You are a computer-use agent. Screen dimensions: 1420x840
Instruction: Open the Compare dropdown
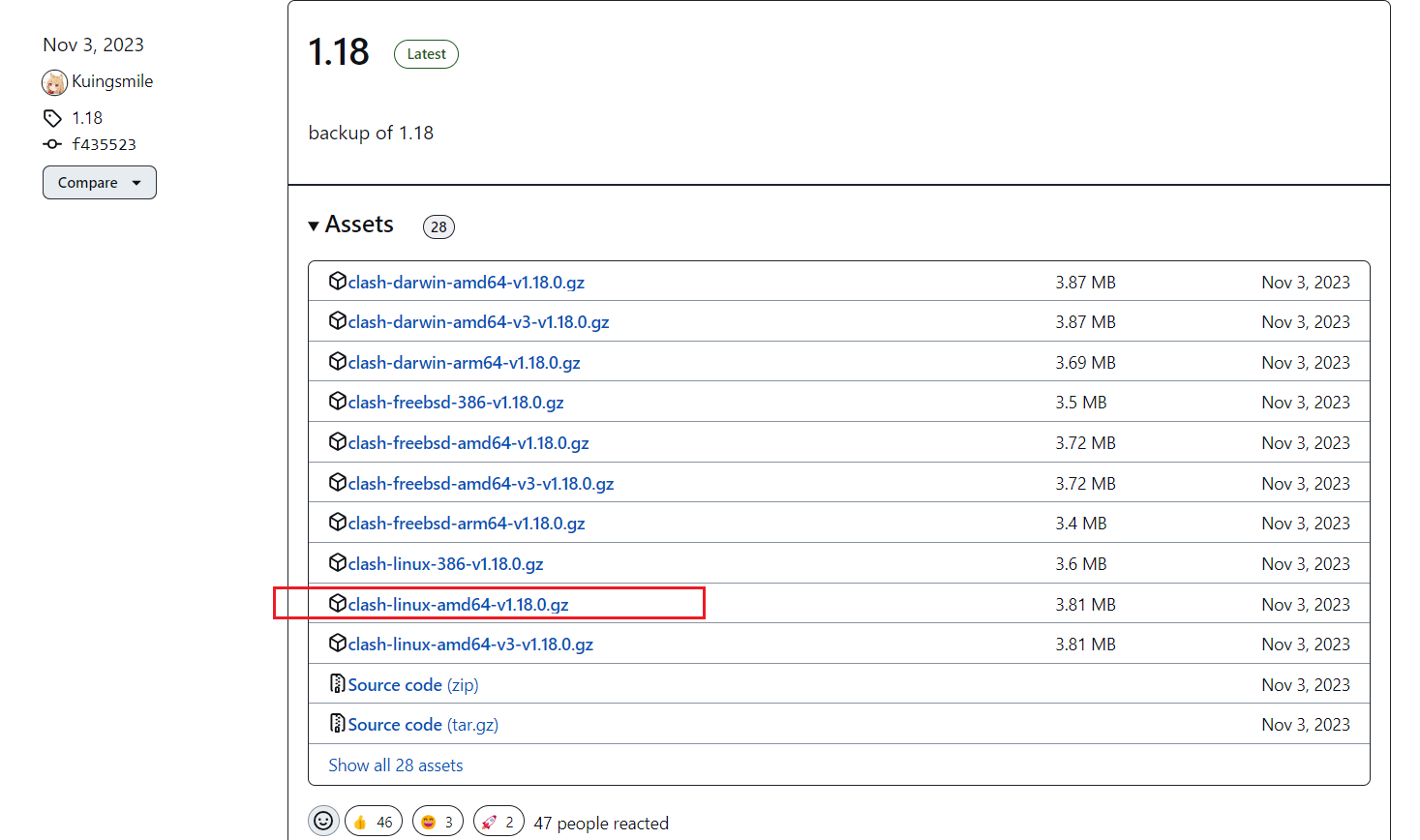pos(99,183)
